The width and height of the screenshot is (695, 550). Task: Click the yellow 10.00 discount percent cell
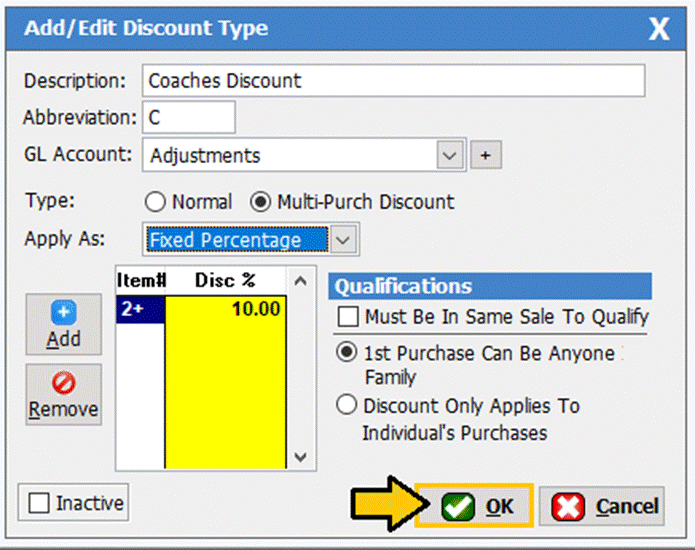coord(225,309)
